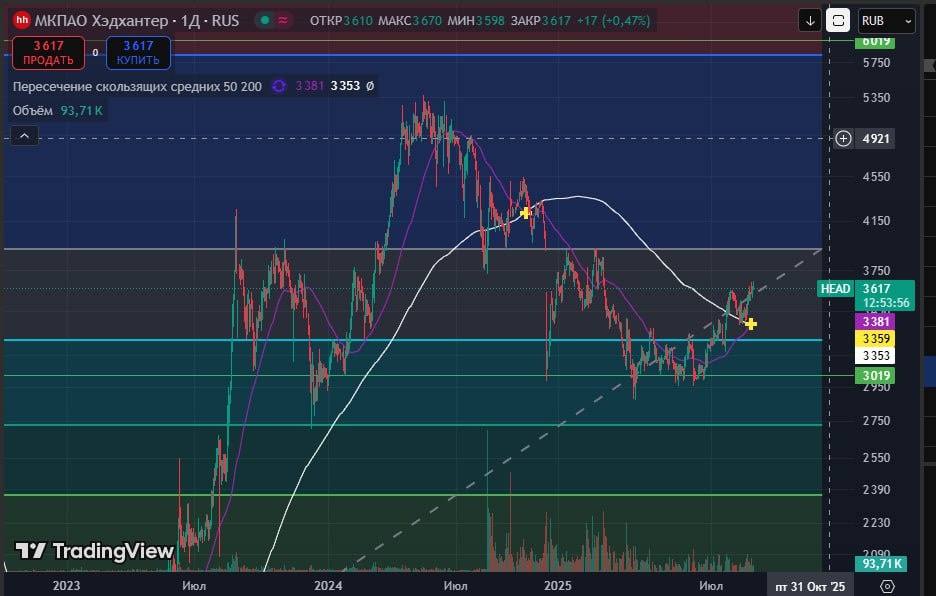936x596 pixels.
Task: Click the 5750 price axis label
Action: [876, 63]
